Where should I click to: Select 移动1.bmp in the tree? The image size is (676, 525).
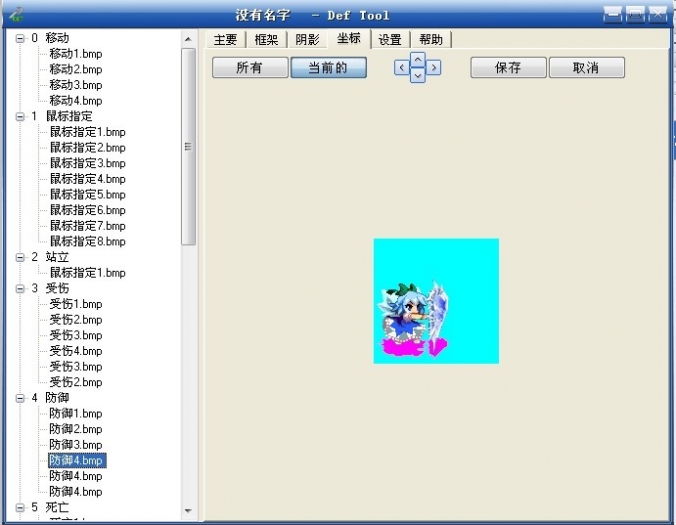(76, 54)
